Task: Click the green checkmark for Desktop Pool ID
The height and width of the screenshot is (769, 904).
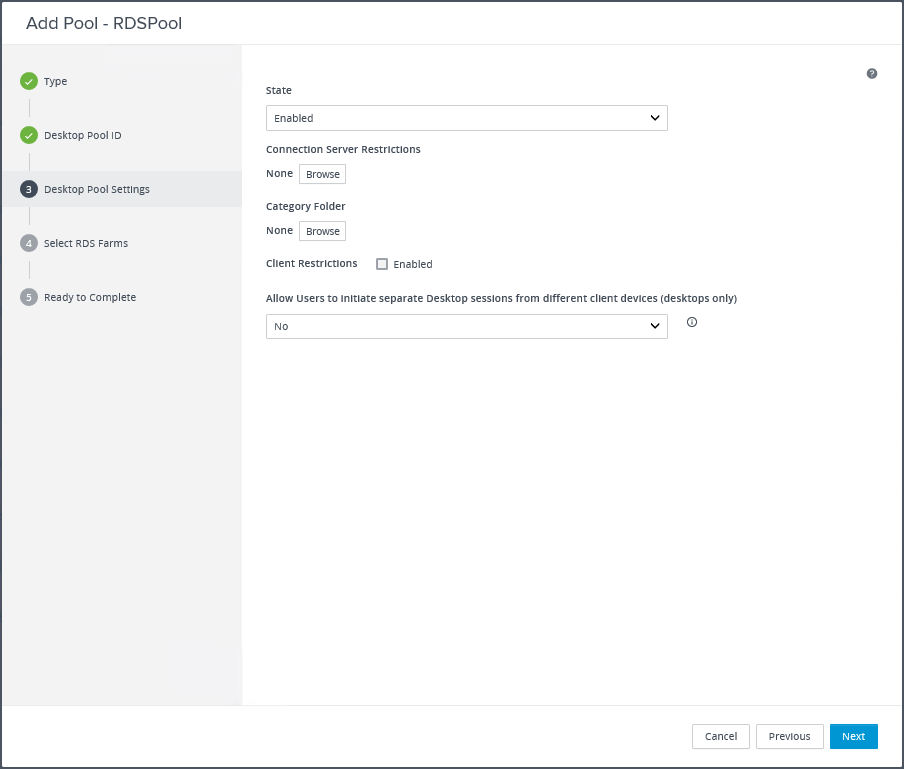Action: [x=29, y=135]
